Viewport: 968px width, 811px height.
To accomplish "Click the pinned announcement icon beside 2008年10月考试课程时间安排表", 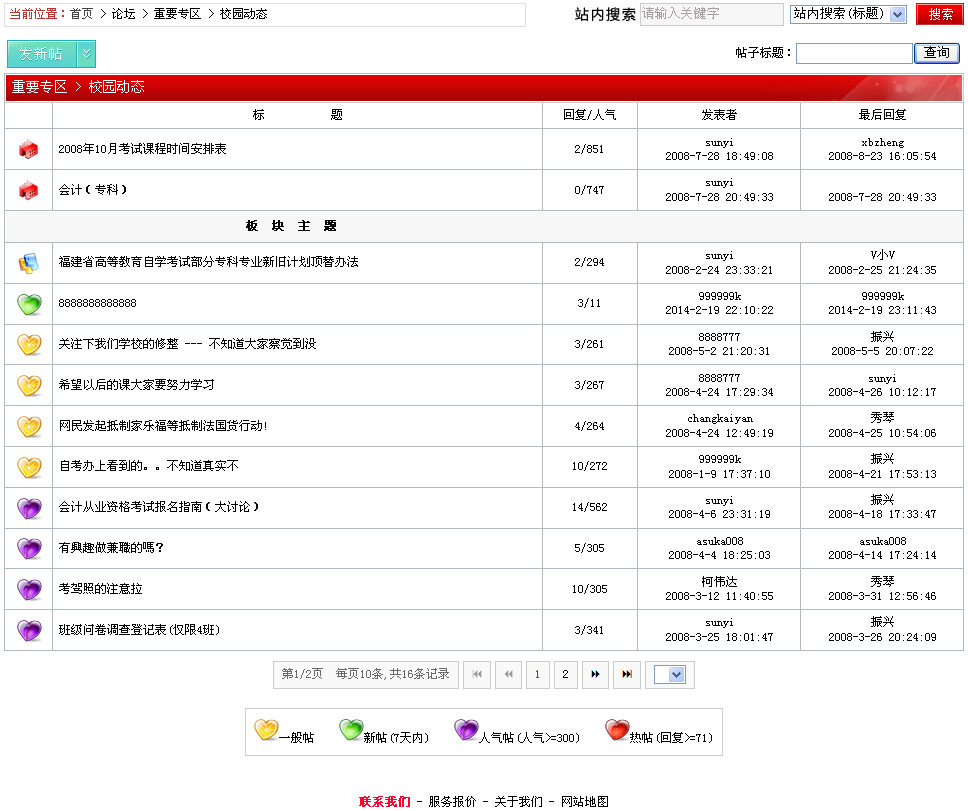I will pyautogui.click(x=28, y=150).
